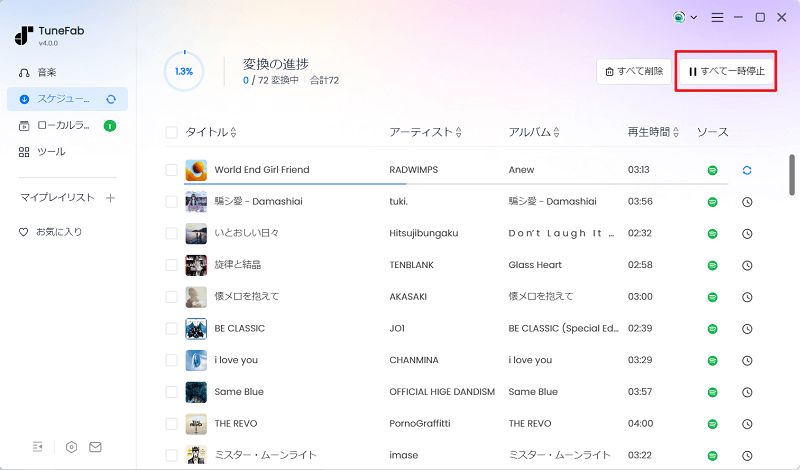Click waiting clock icon for 旋律と結晶
This screenshot has width=800, height=470.
click(747, 265)
